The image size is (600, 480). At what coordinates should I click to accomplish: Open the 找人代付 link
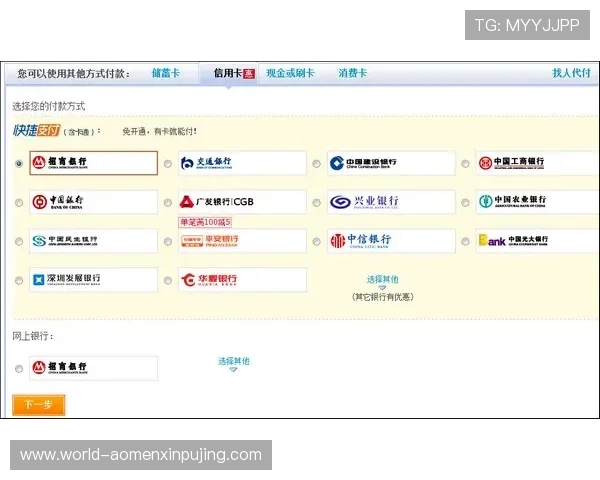pos(571,73)
